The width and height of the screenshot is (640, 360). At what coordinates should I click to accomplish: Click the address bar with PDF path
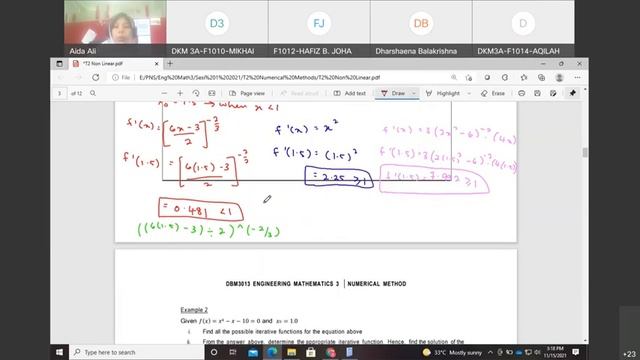click(259, 78)
